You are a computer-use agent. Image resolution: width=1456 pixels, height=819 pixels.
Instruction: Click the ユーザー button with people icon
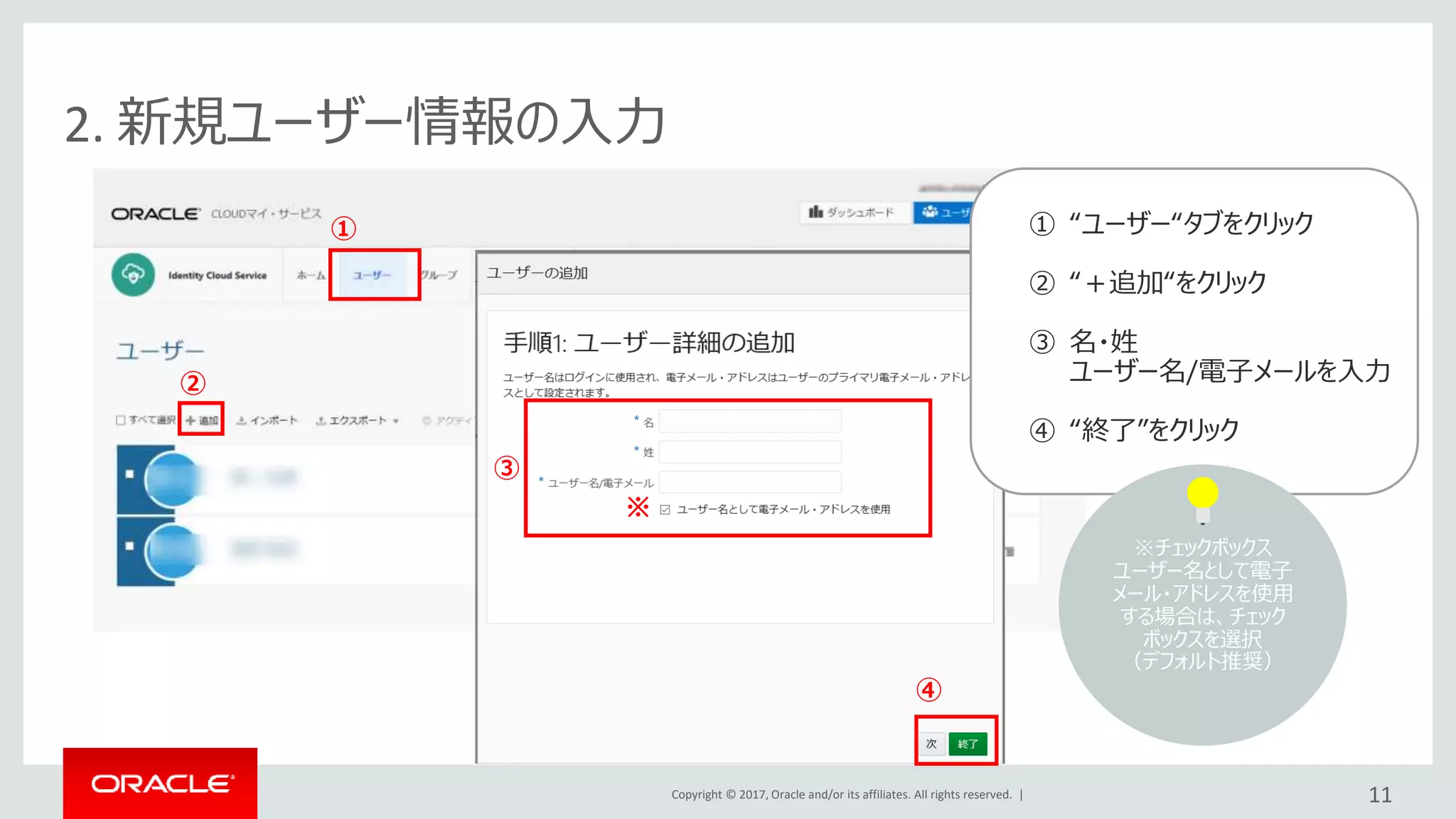pos(943,213)
